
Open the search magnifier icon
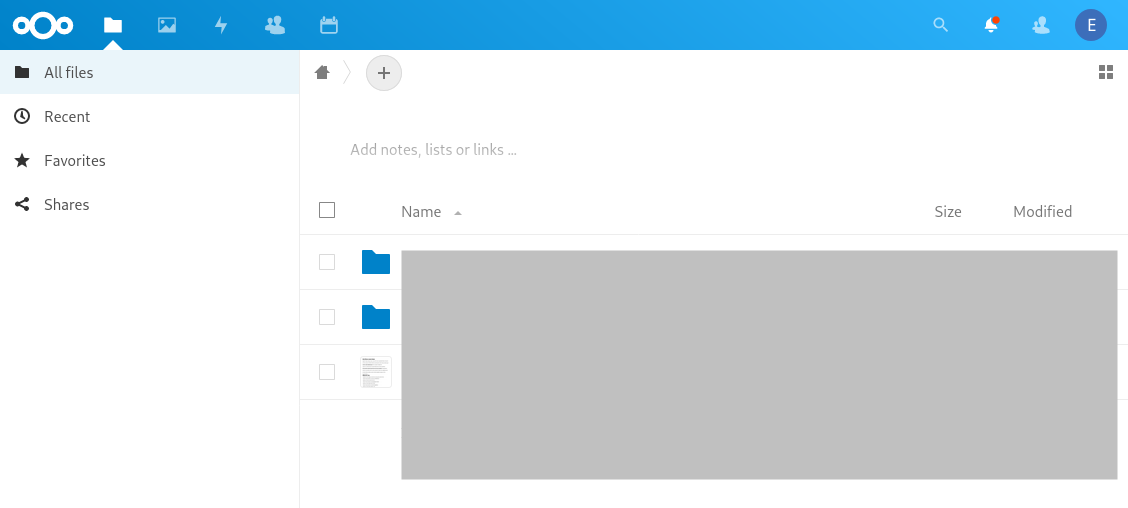940,25
